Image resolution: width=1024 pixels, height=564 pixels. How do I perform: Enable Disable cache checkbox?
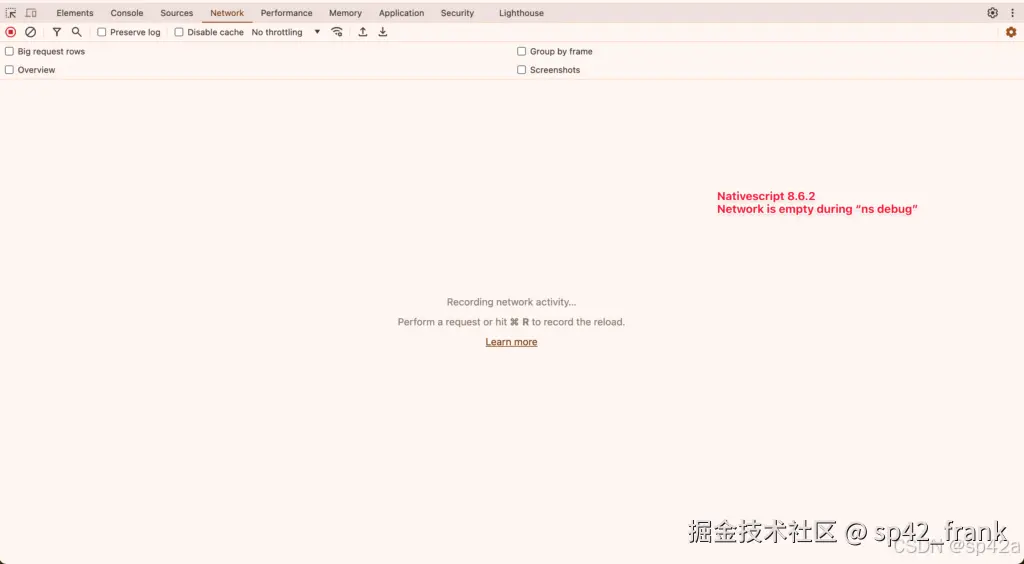tap(179, 32)
